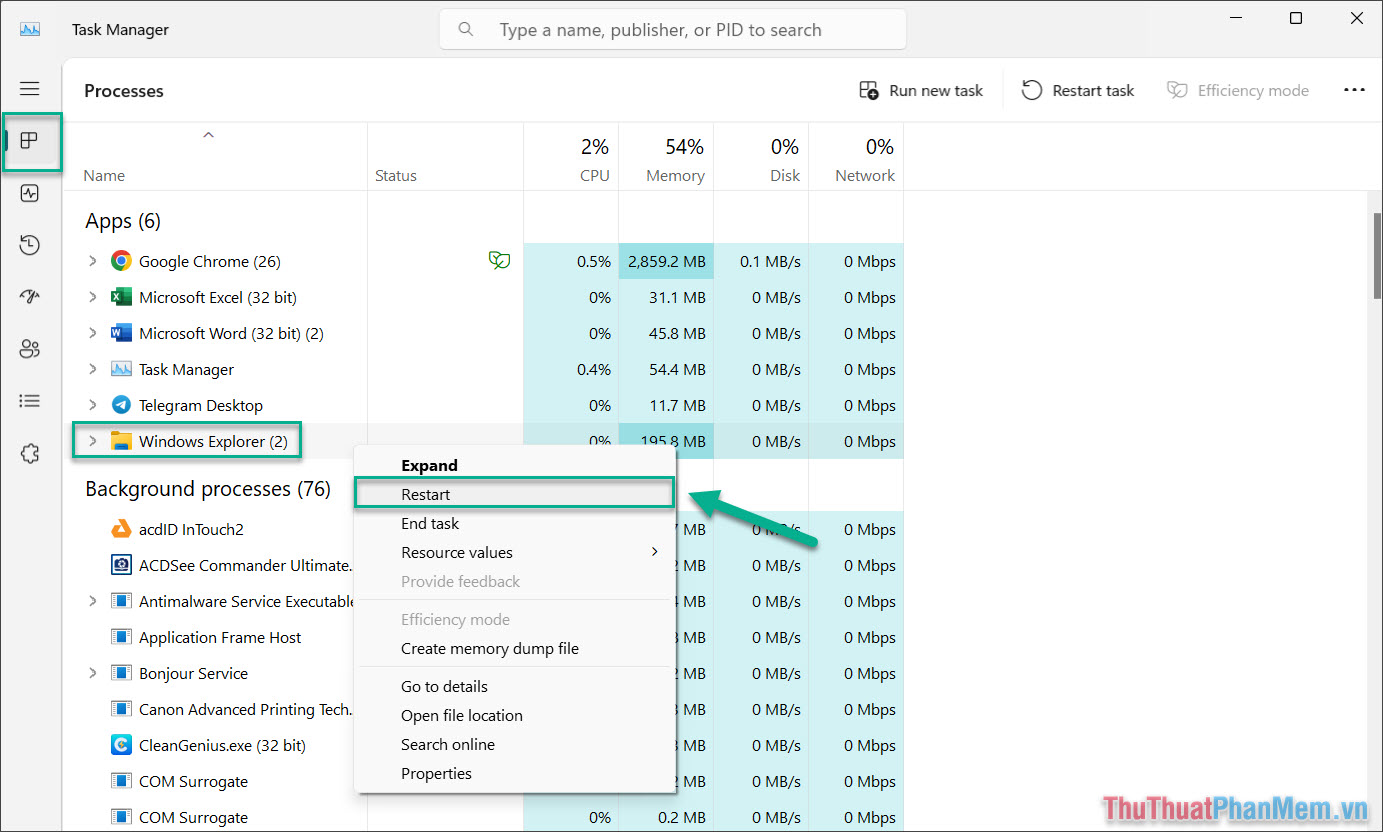The width and height of the screenshot is (1383, 832).
Task: Click the Apps (6) group heading
Action: [x=123, y=221]
